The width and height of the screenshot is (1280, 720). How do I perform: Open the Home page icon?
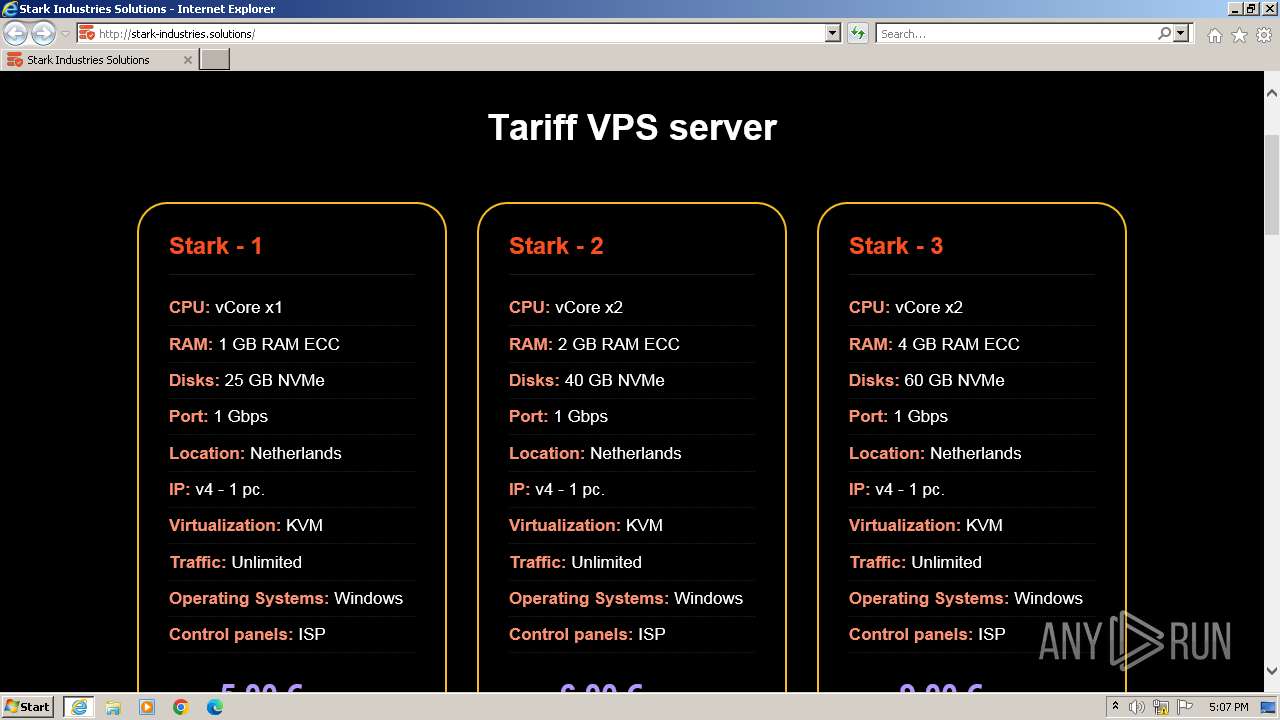1214,35
